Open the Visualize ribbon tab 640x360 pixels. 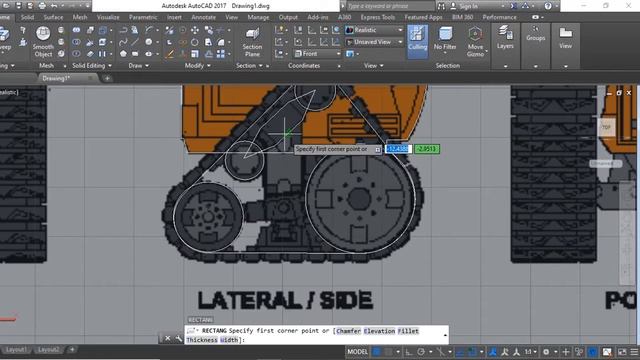(108, 17)
